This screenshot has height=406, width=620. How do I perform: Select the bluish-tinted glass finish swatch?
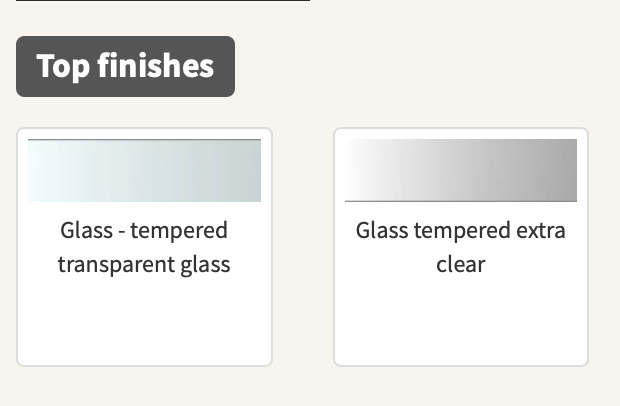pos(144,171)
